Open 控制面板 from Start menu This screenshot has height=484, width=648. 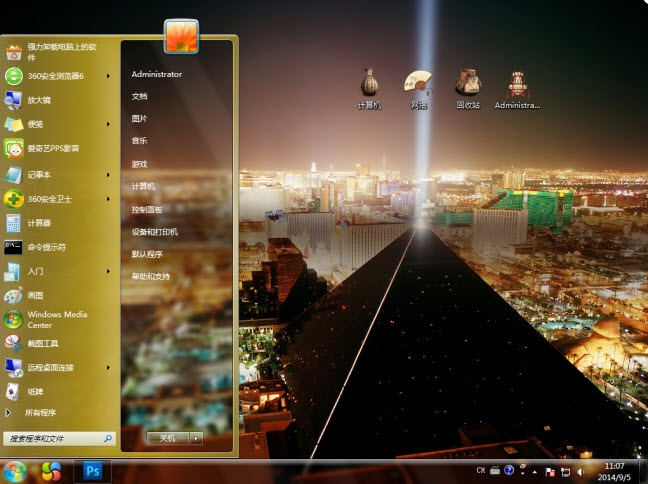147,209
